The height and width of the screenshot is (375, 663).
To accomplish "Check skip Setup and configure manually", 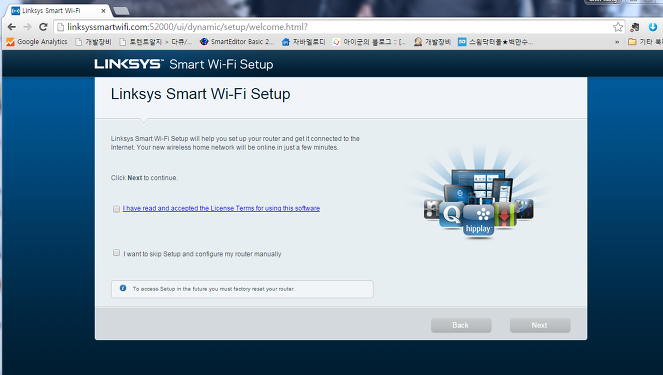I will 116,253.
